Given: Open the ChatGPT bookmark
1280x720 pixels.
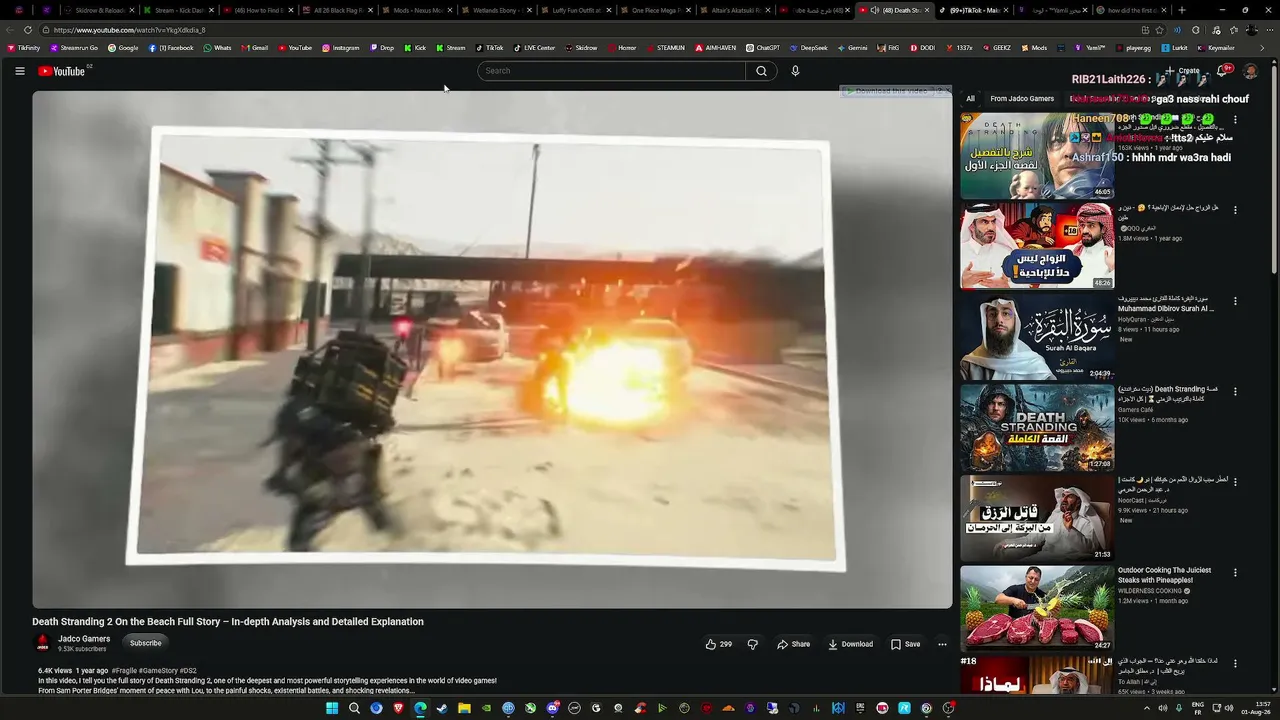Looking at the screenshot, I should 763,48.
